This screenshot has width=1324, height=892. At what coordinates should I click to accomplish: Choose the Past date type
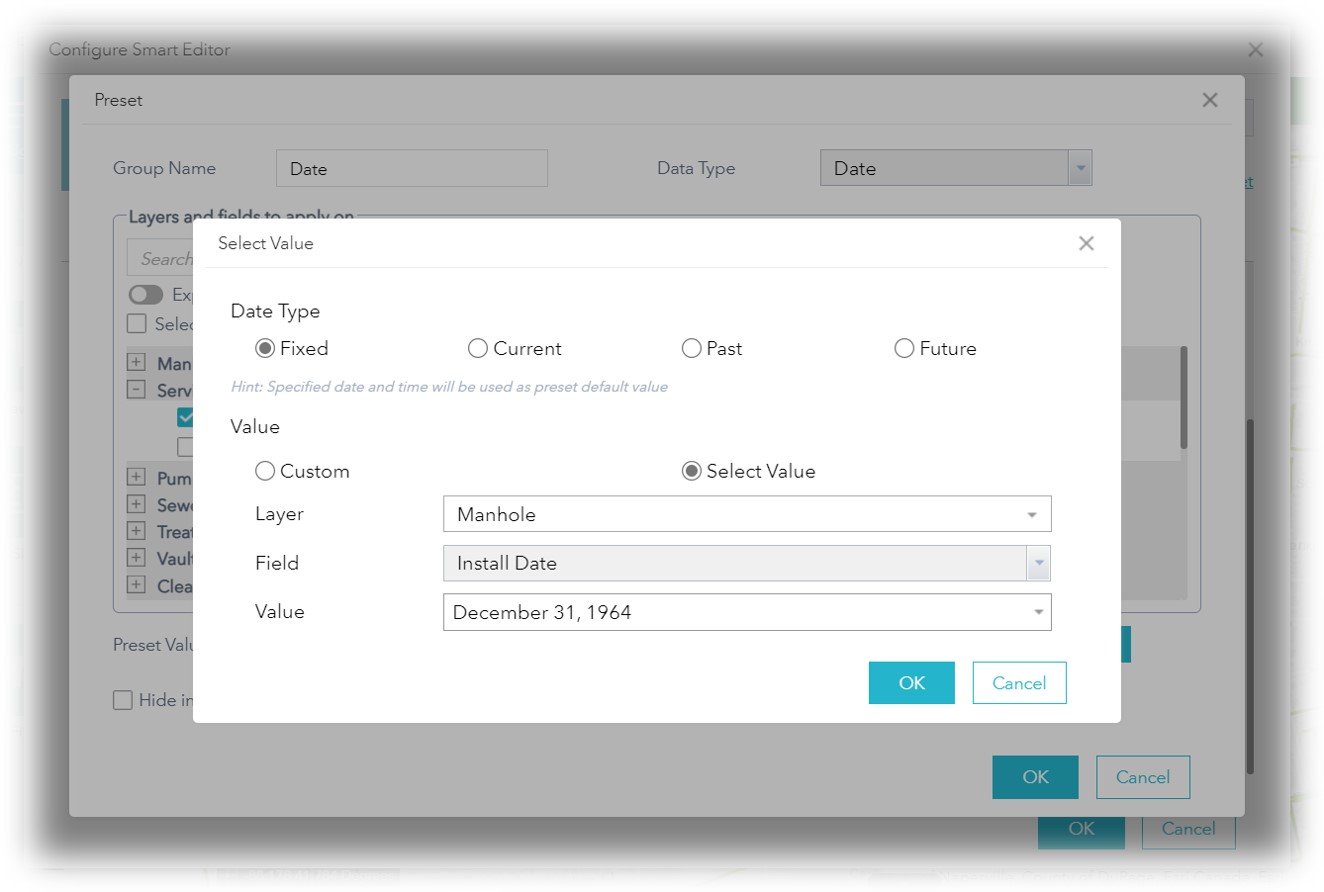click(x=691, y=348)
